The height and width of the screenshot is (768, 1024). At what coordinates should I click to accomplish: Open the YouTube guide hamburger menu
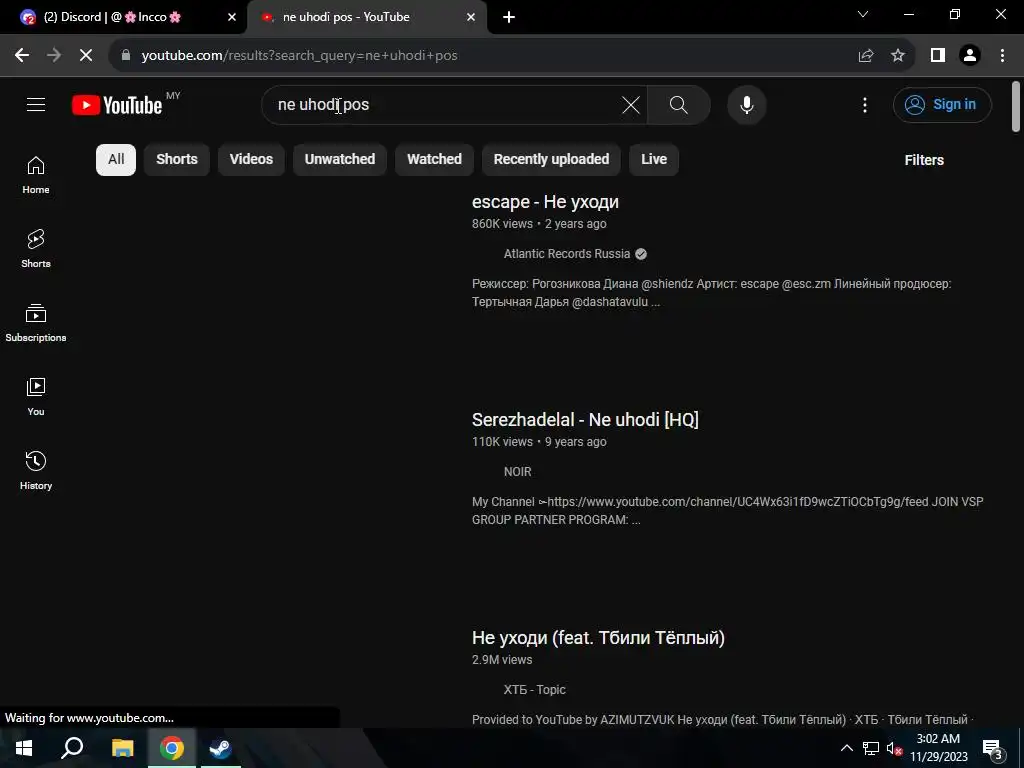point(36,104)
